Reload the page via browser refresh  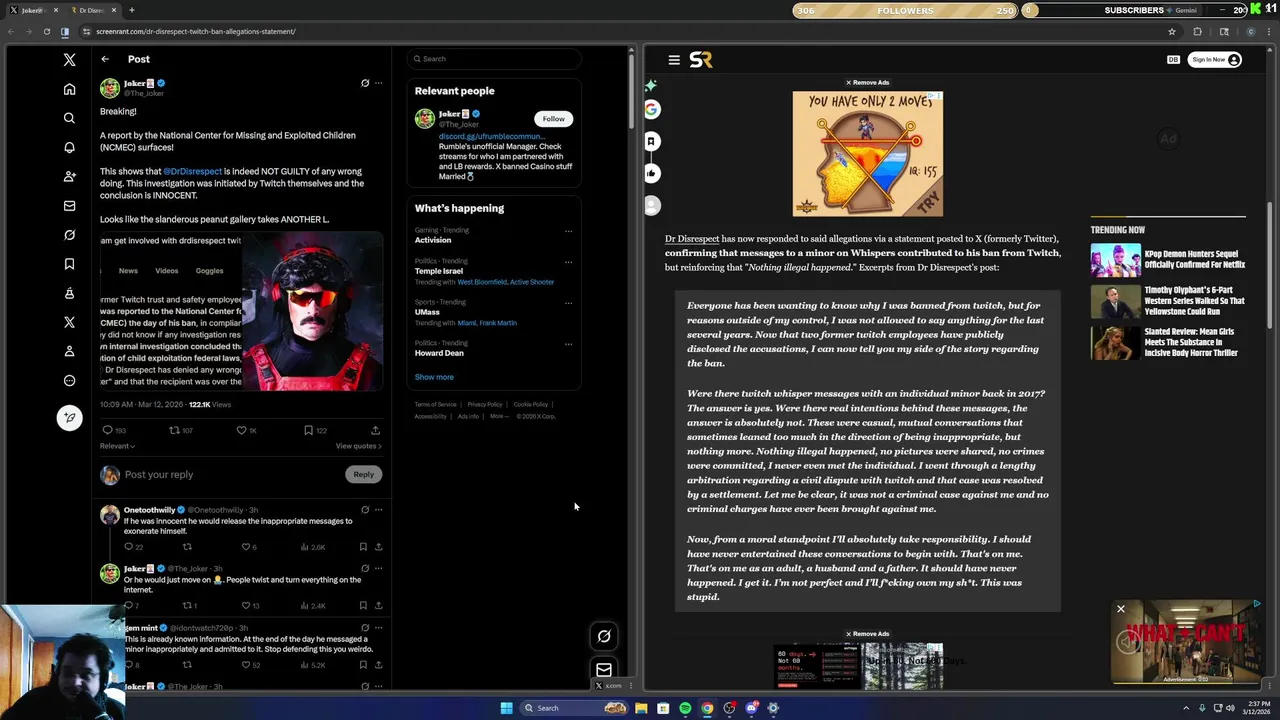46,31
